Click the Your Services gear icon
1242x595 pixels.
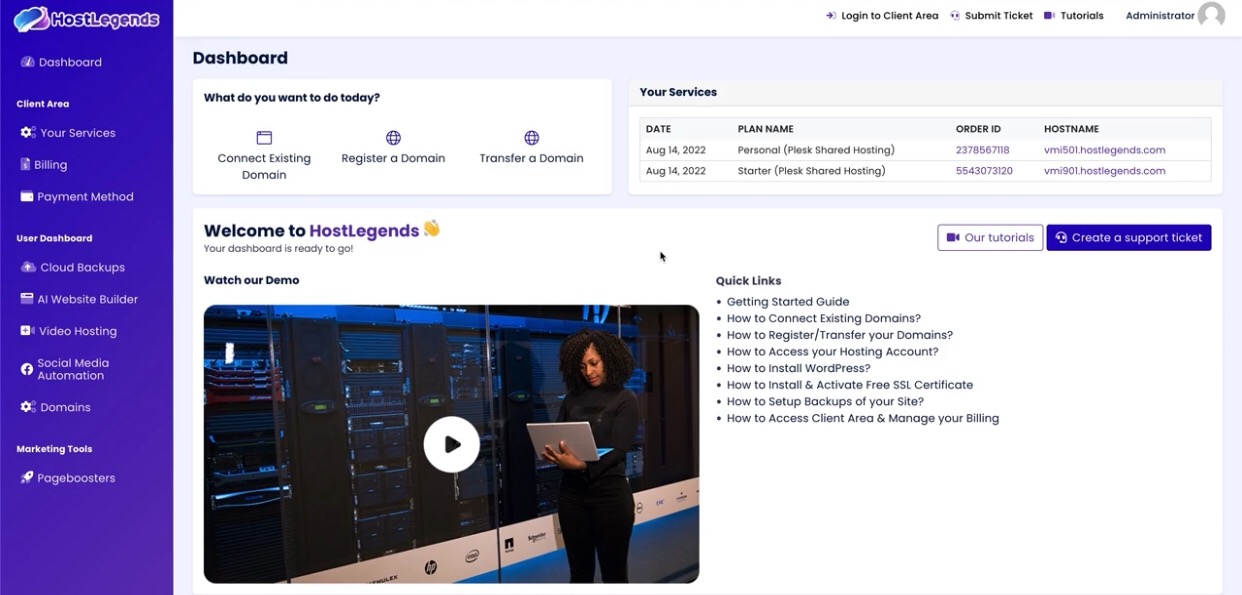[28, 132]
